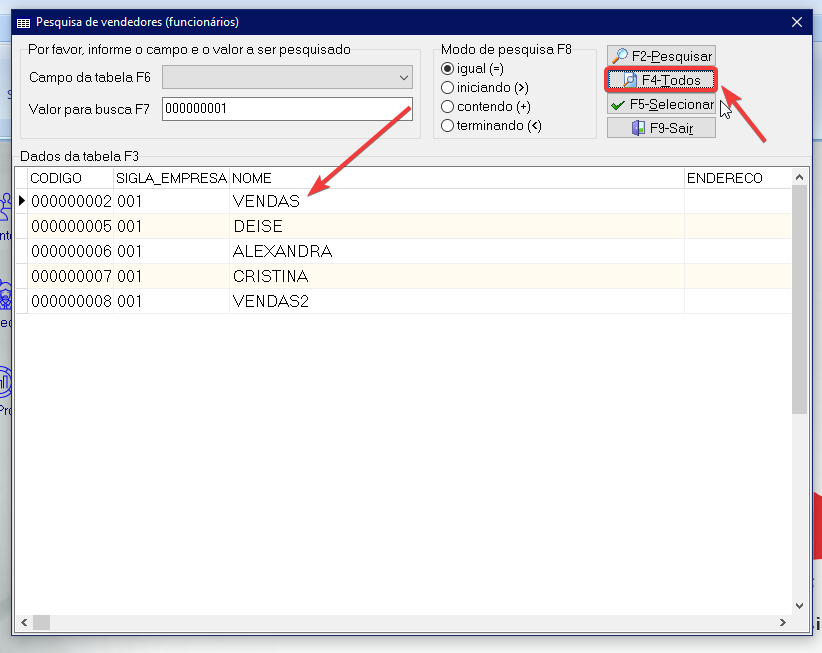Select the igual (=) search mode

[448, 69]
